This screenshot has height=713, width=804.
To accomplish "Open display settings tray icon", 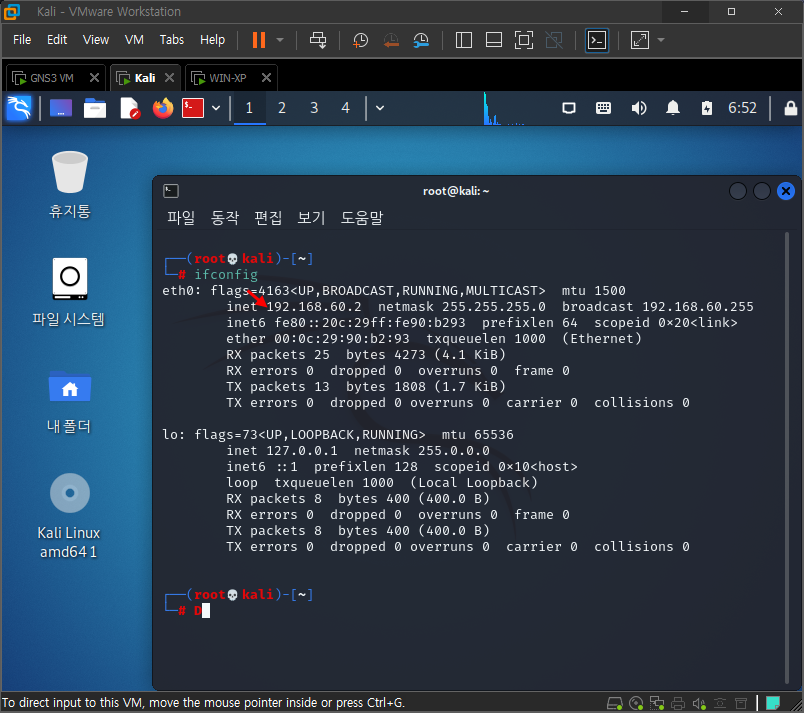I will tap(569, 108).
